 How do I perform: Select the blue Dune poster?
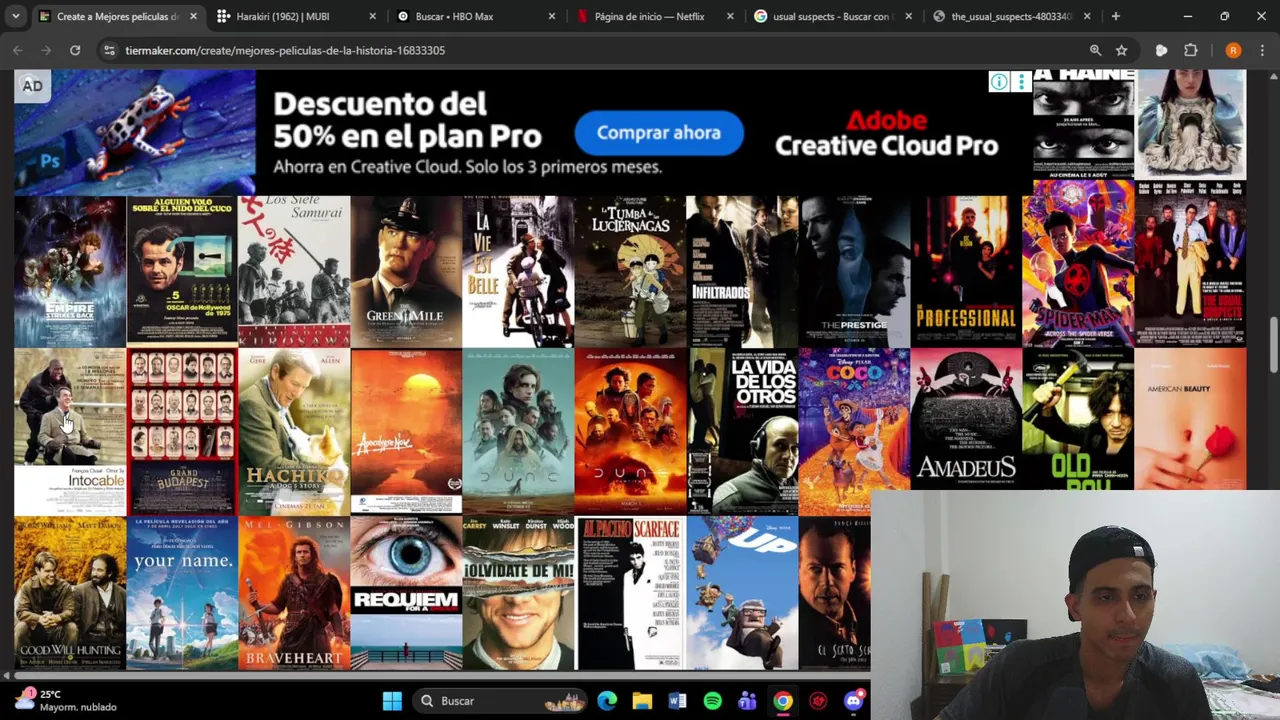pyautogui.click(x=518, y=432)
